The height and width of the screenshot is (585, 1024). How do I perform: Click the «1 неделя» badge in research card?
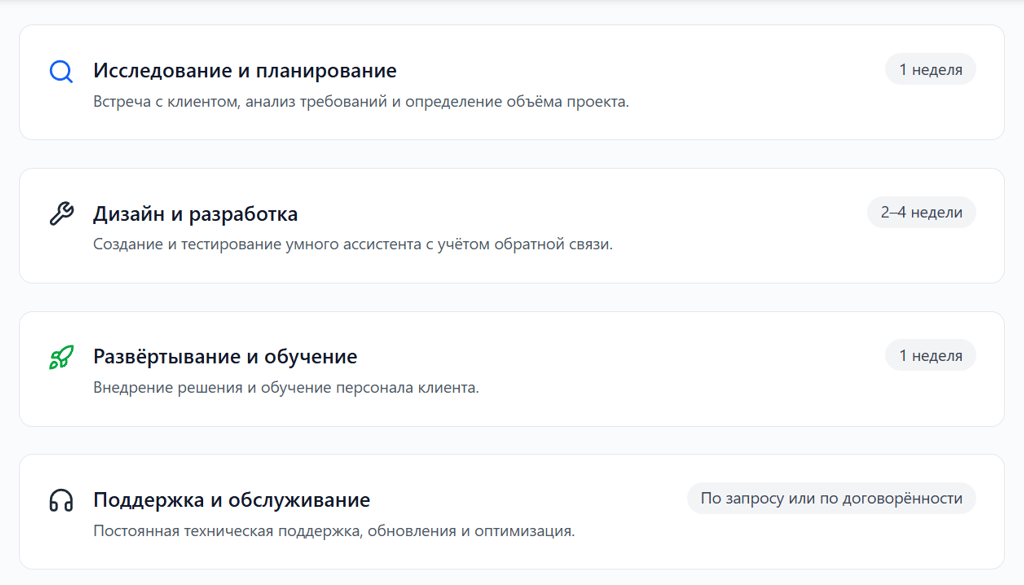click(930, 70)
